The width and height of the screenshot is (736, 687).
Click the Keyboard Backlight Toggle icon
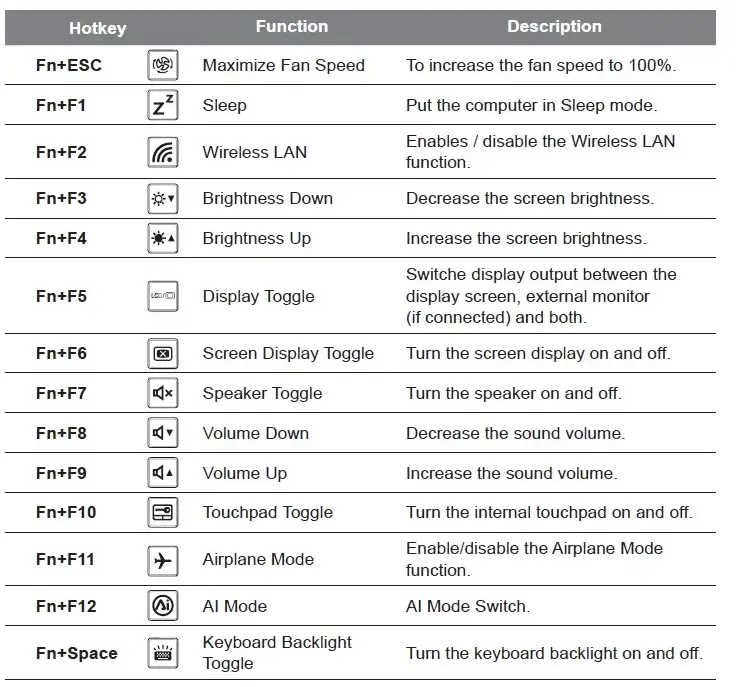(162, 653)
